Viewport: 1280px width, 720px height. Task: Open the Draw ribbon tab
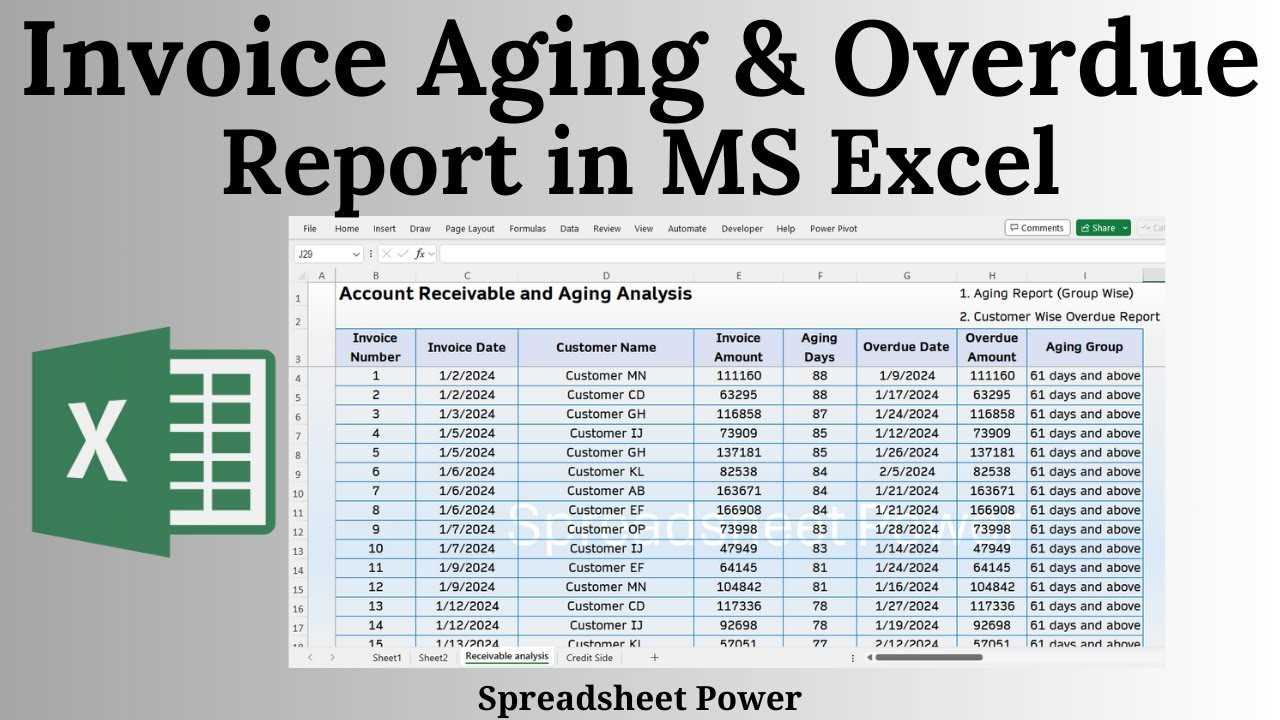420,228
